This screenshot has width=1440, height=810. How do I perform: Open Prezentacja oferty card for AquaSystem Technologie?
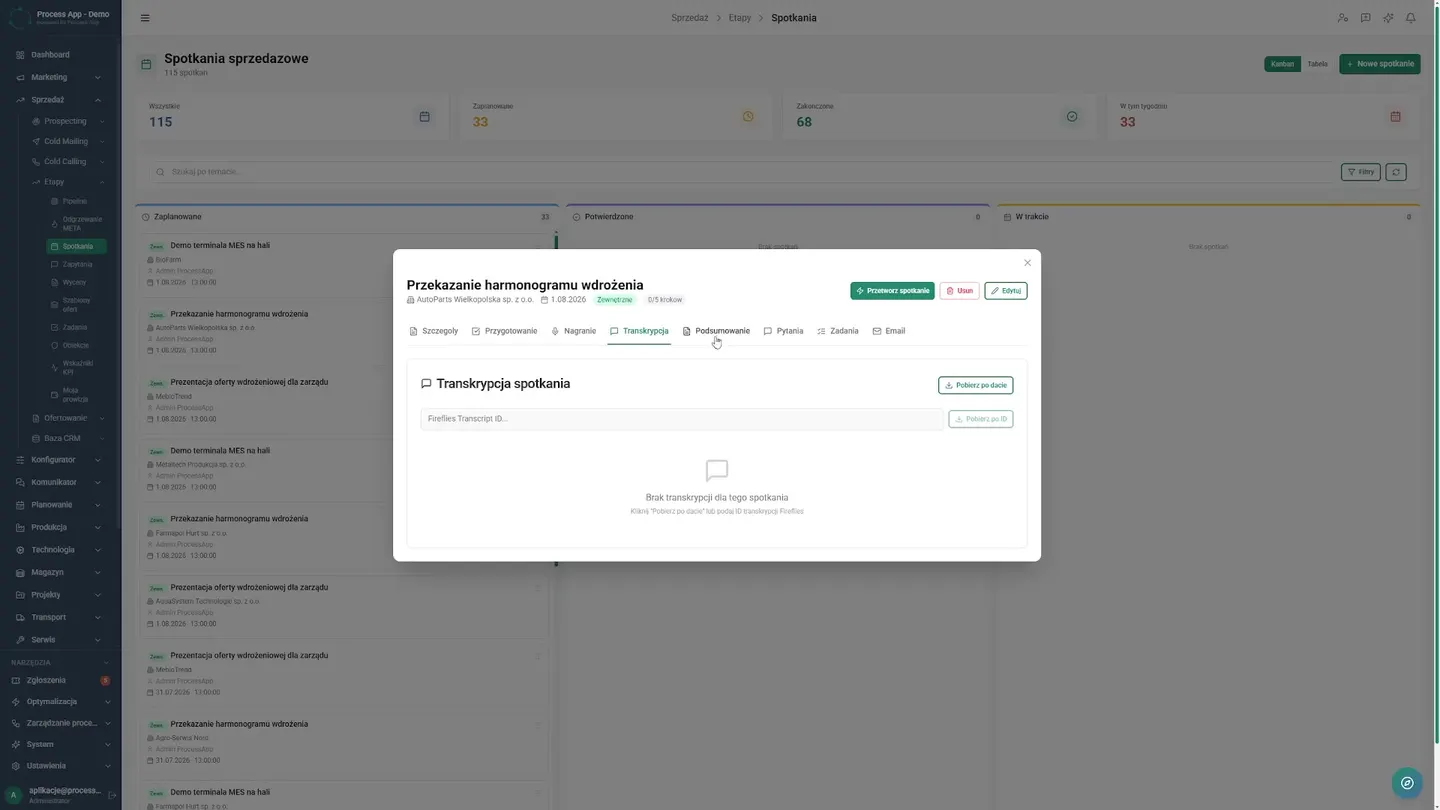pos(343,605)
